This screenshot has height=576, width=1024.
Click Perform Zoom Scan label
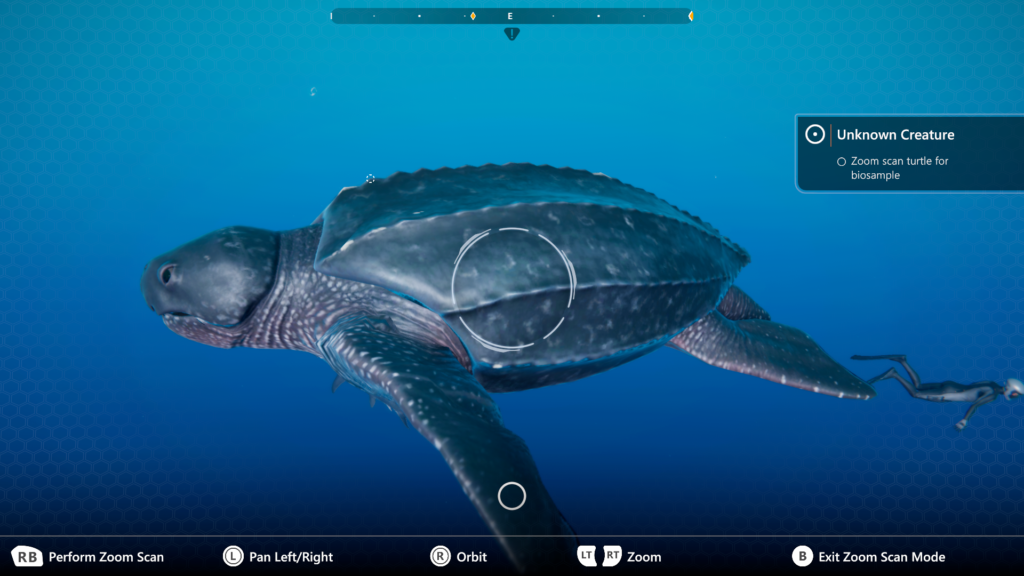click(106, 557)
